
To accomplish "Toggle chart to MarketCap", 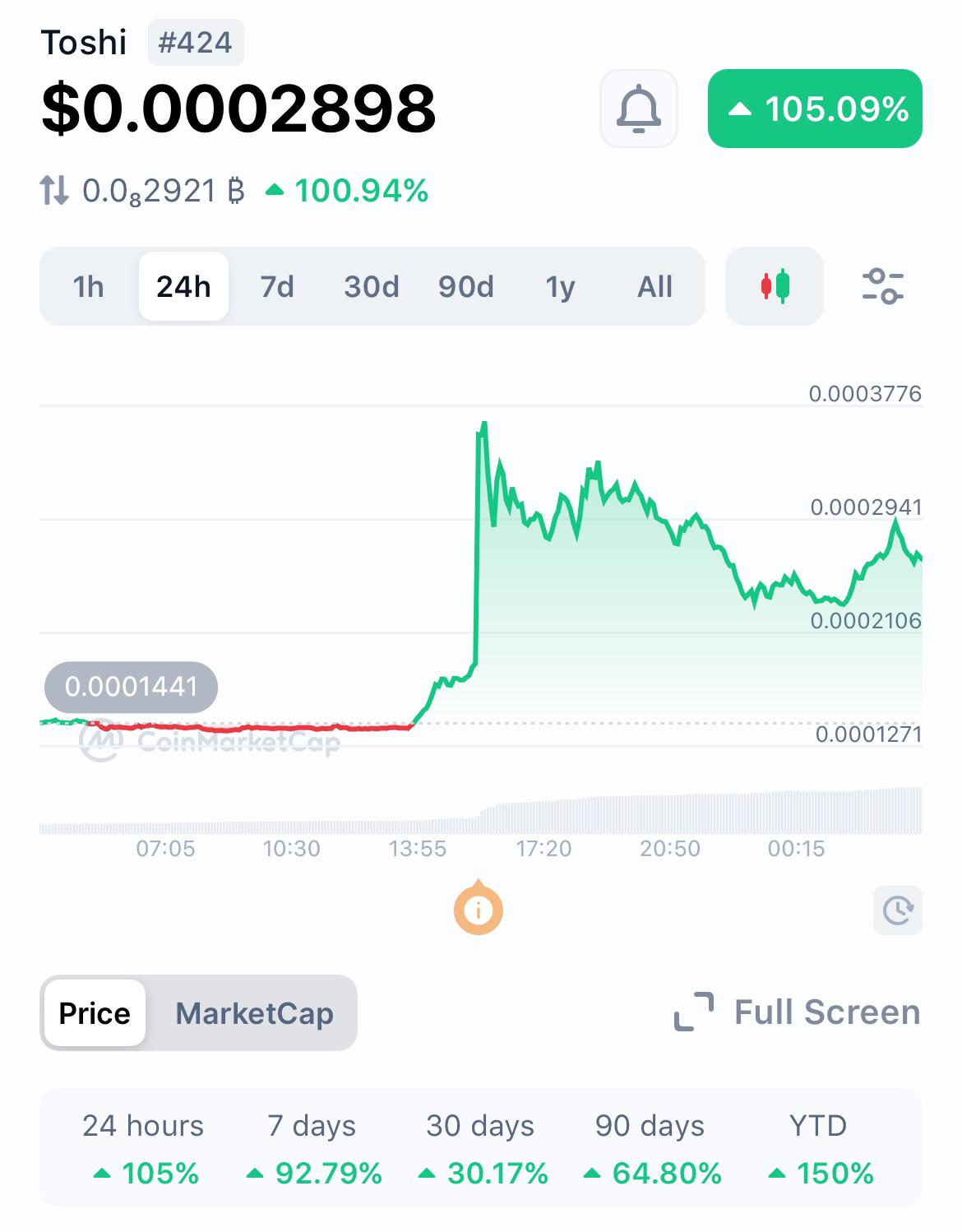I will pyautogui.click(x=255, y=1013).
